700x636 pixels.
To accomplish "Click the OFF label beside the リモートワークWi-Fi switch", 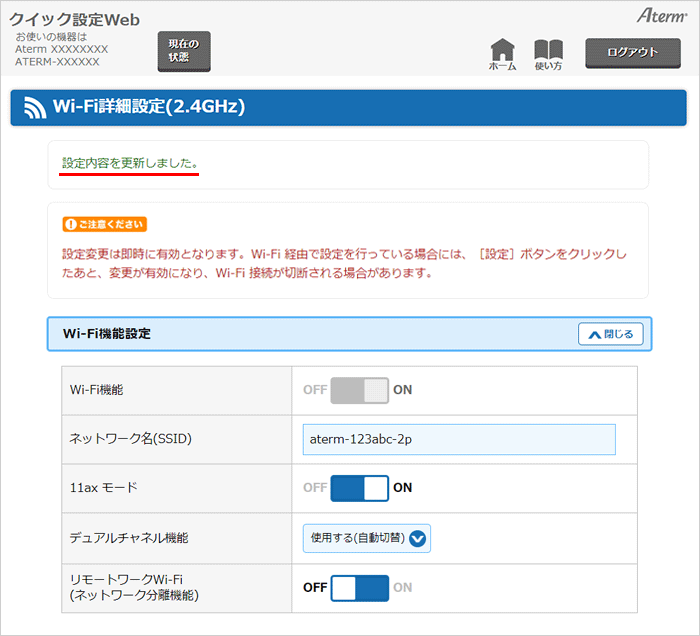I will [315, 587].
